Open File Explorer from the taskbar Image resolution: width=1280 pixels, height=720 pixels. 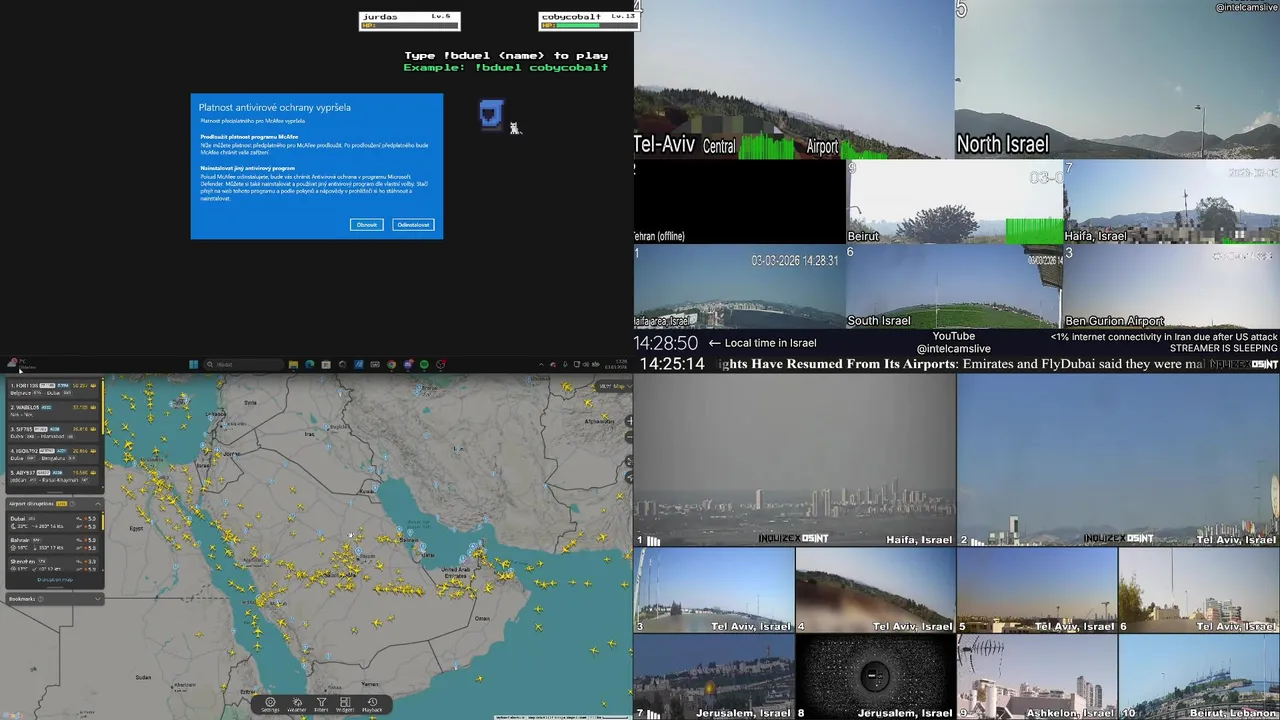coord(293,365)
